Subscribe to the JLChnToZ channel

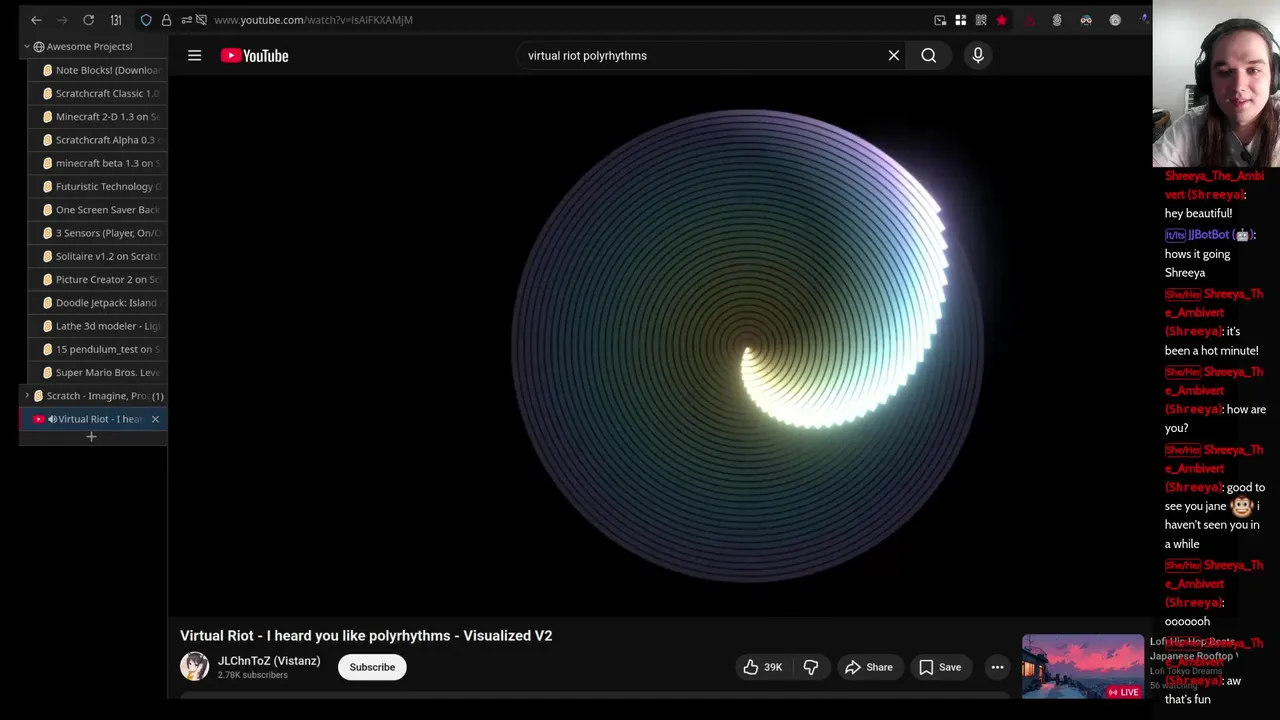[x=372, y=667]
